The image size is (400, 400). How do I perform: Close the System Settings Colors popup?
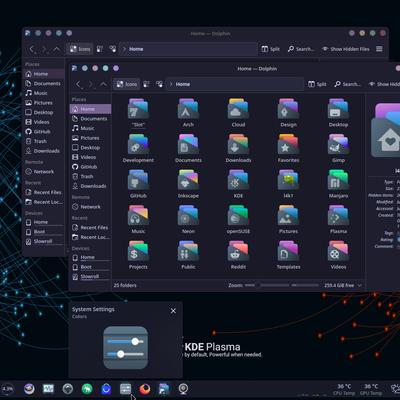(173, 311)
